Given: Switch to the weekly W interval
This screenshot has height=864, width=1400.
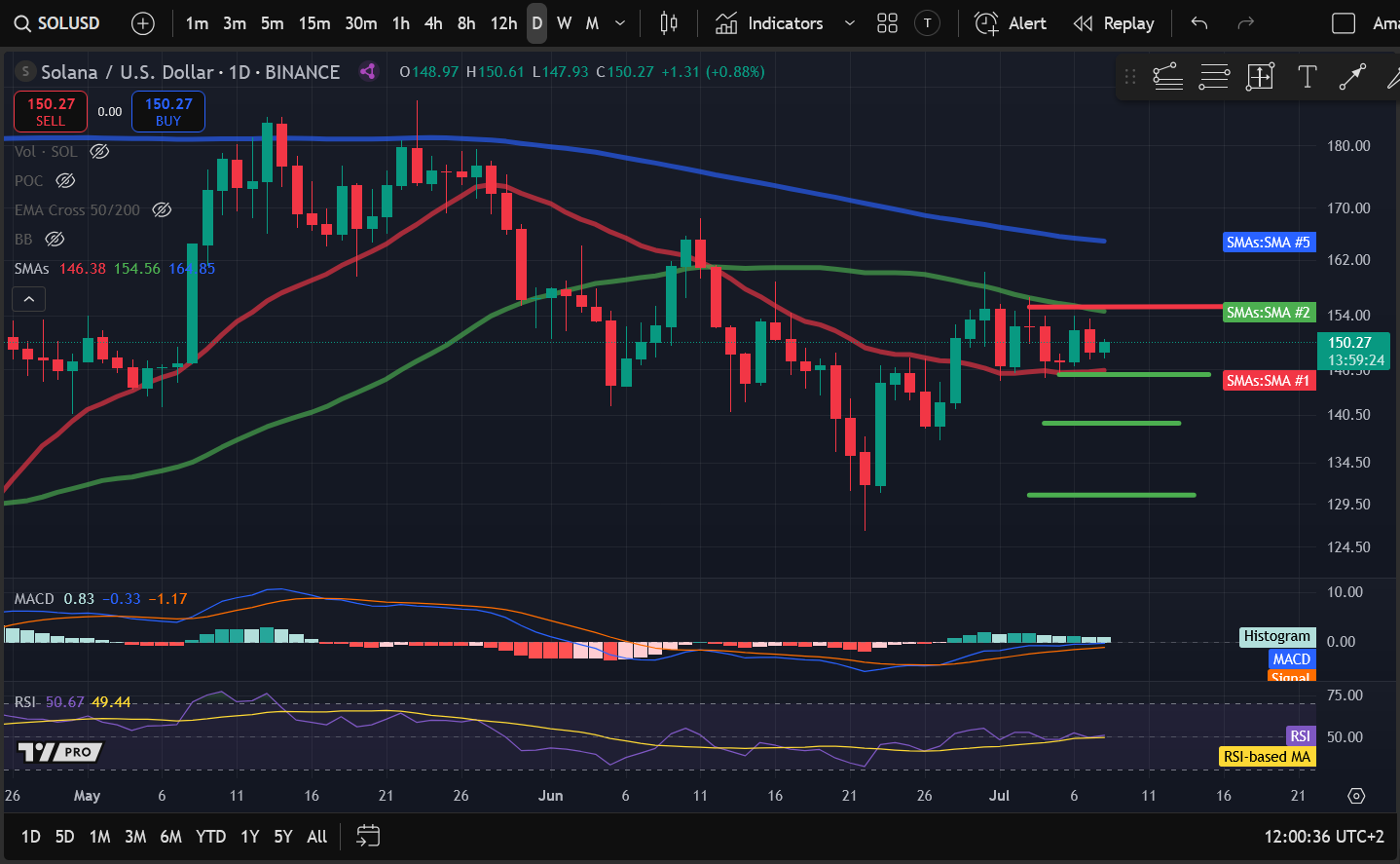Looking at the screenshot, I should [x=565, y=23].
